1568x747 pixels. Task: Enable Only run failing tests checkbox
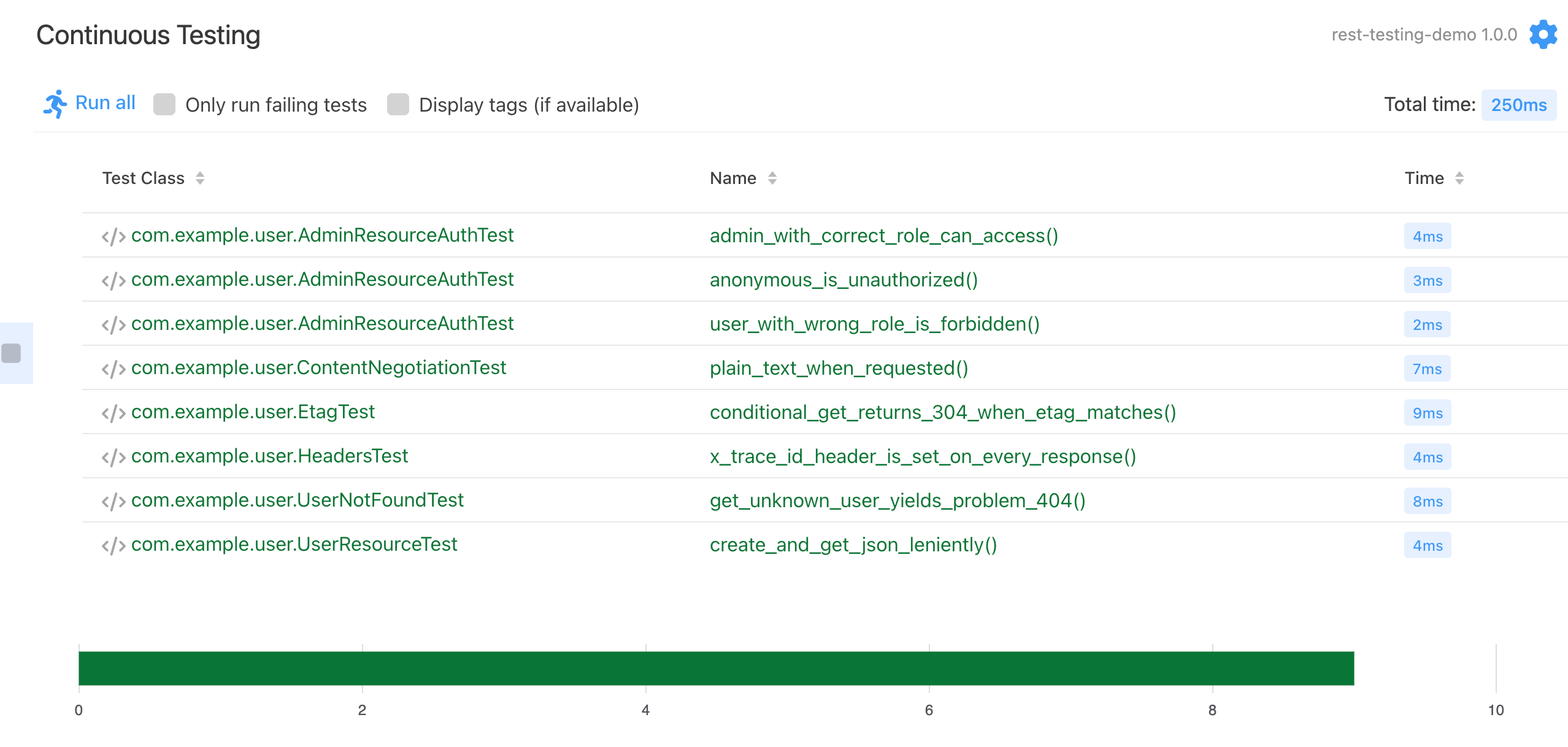[x=164, y=104]
